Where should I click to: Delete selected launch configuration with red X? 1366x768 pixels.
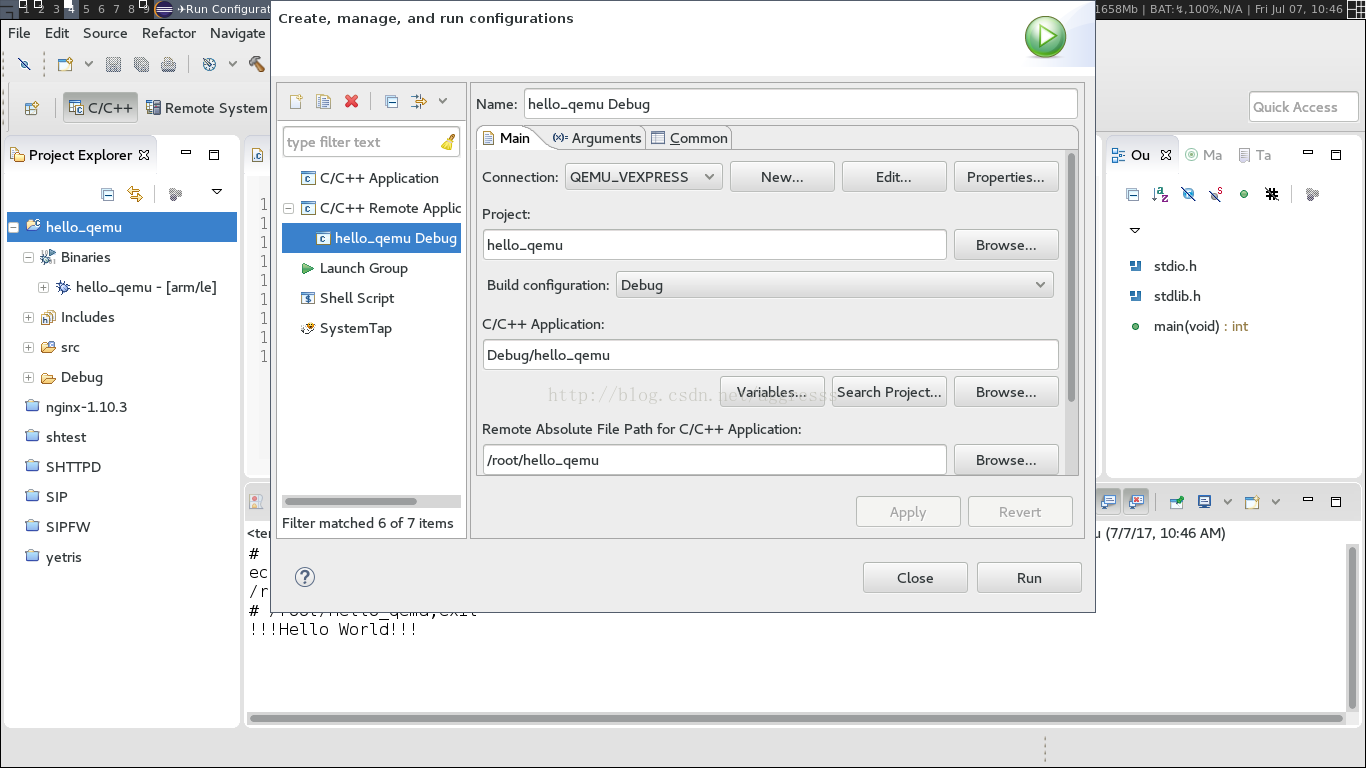pyautogui.click(x=351, y=101)
